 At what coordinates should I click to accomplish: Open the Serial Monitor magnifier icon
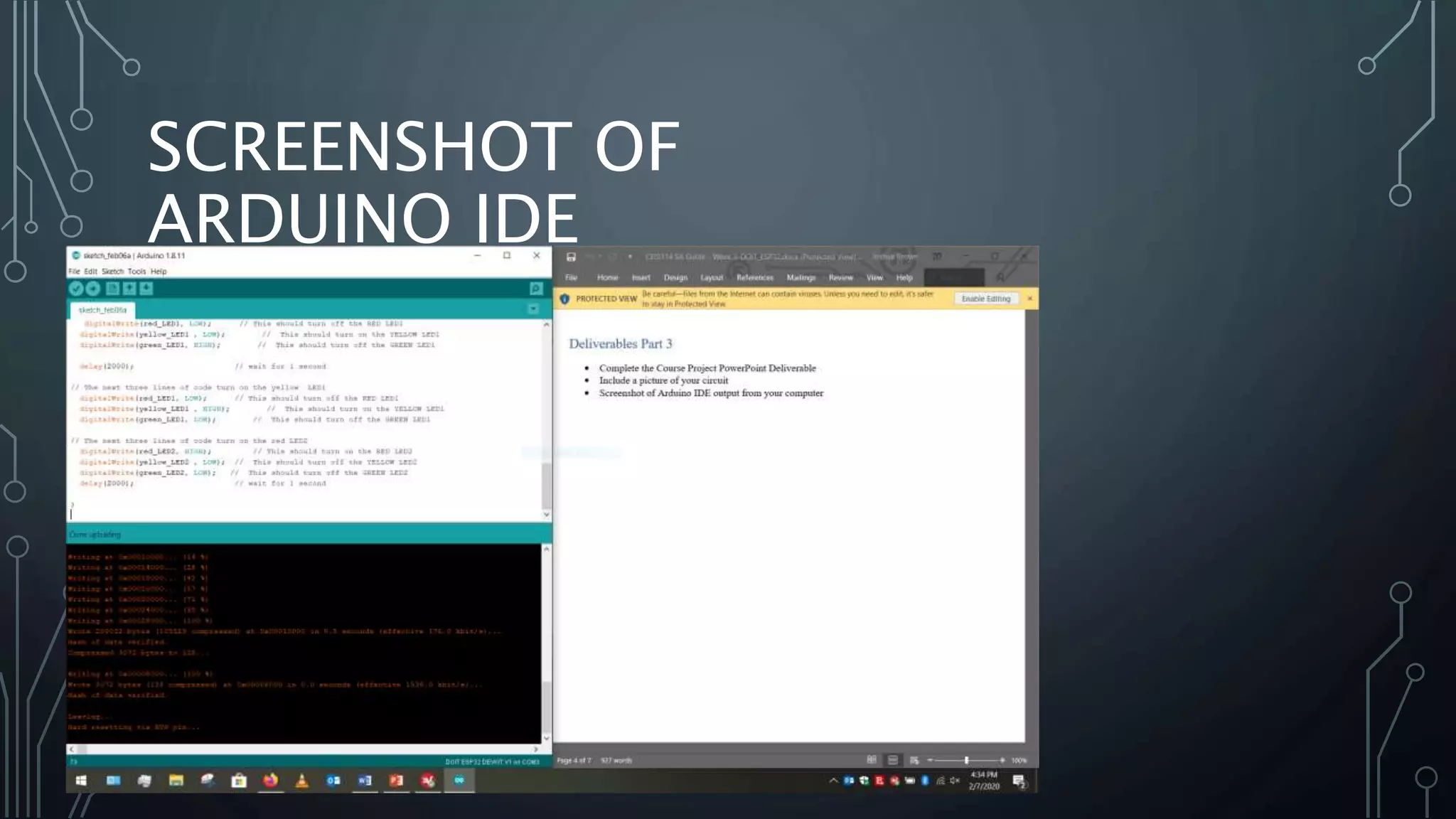click(536, 289)
